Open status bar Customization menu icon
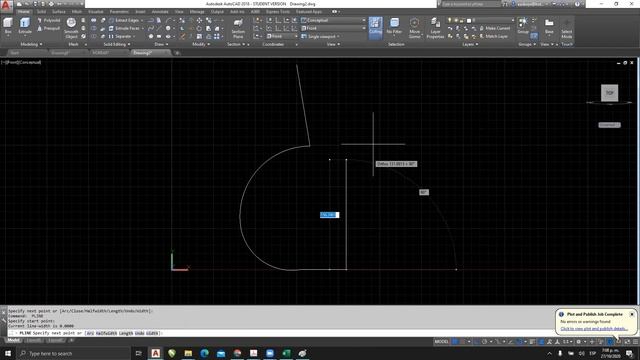 pos(636,342)
